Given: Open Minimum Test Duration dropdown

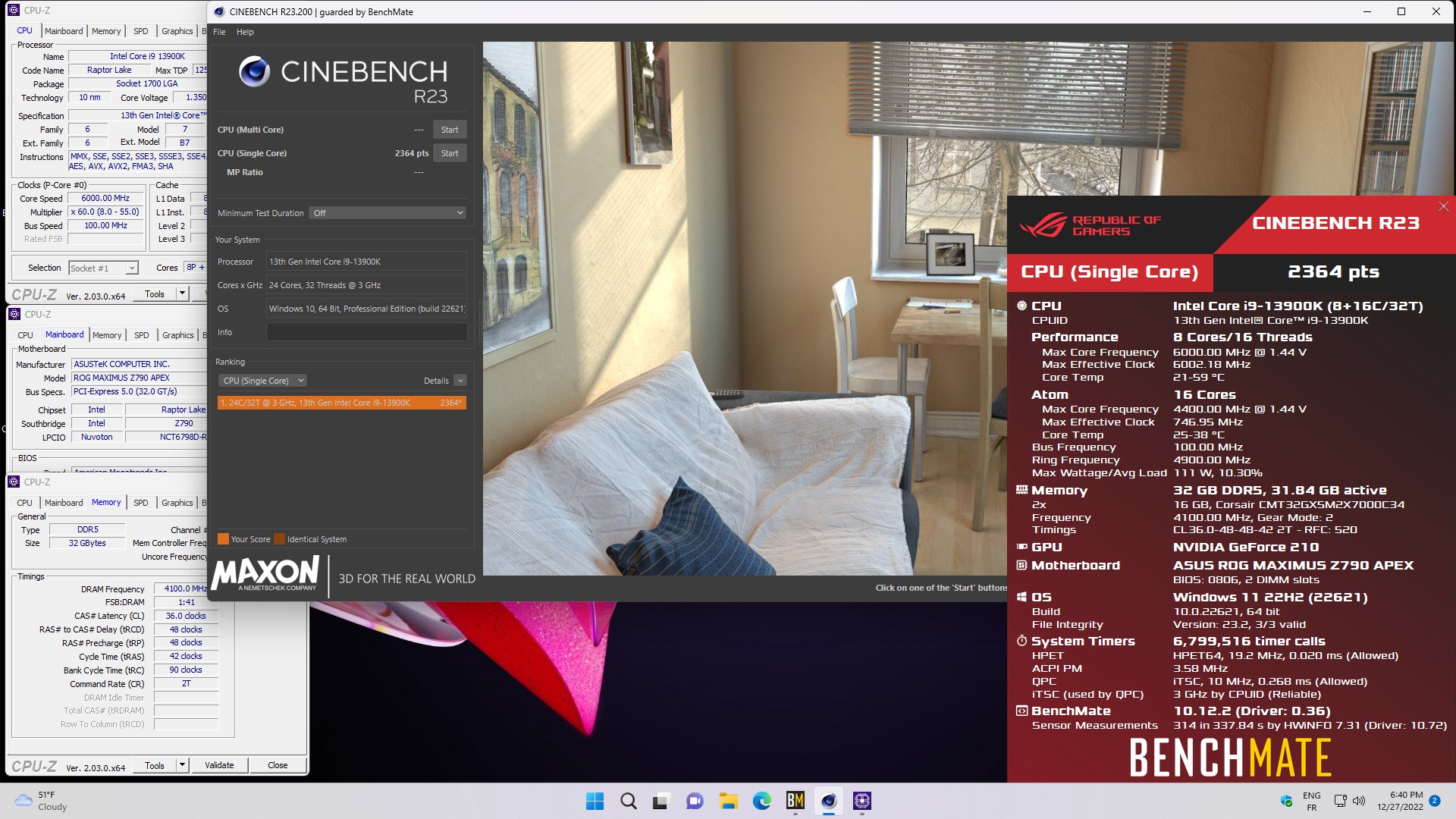Looking at the screenshot, I should (x=388, y=213).
